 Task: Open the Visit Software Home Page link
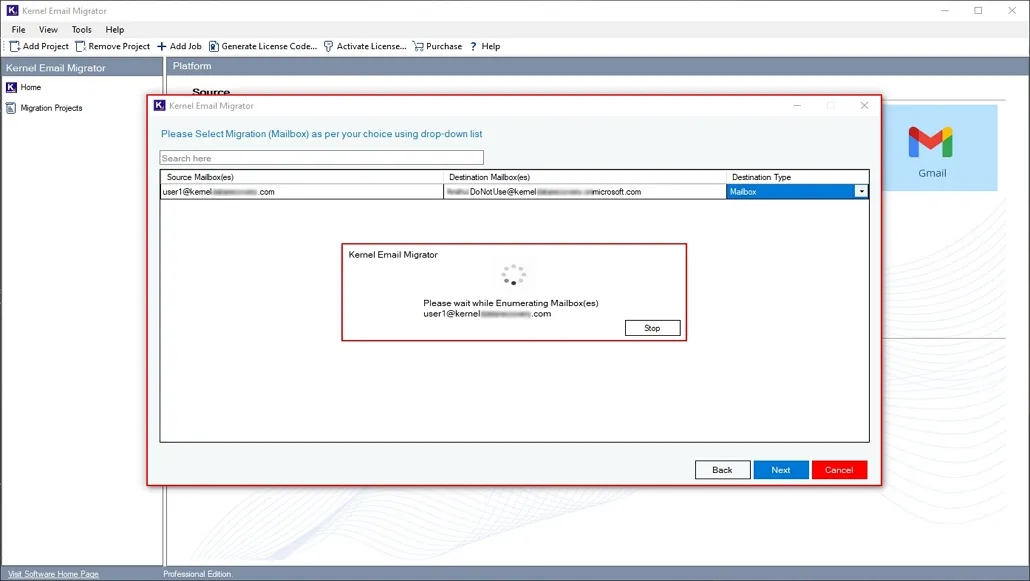click(51, 574)
